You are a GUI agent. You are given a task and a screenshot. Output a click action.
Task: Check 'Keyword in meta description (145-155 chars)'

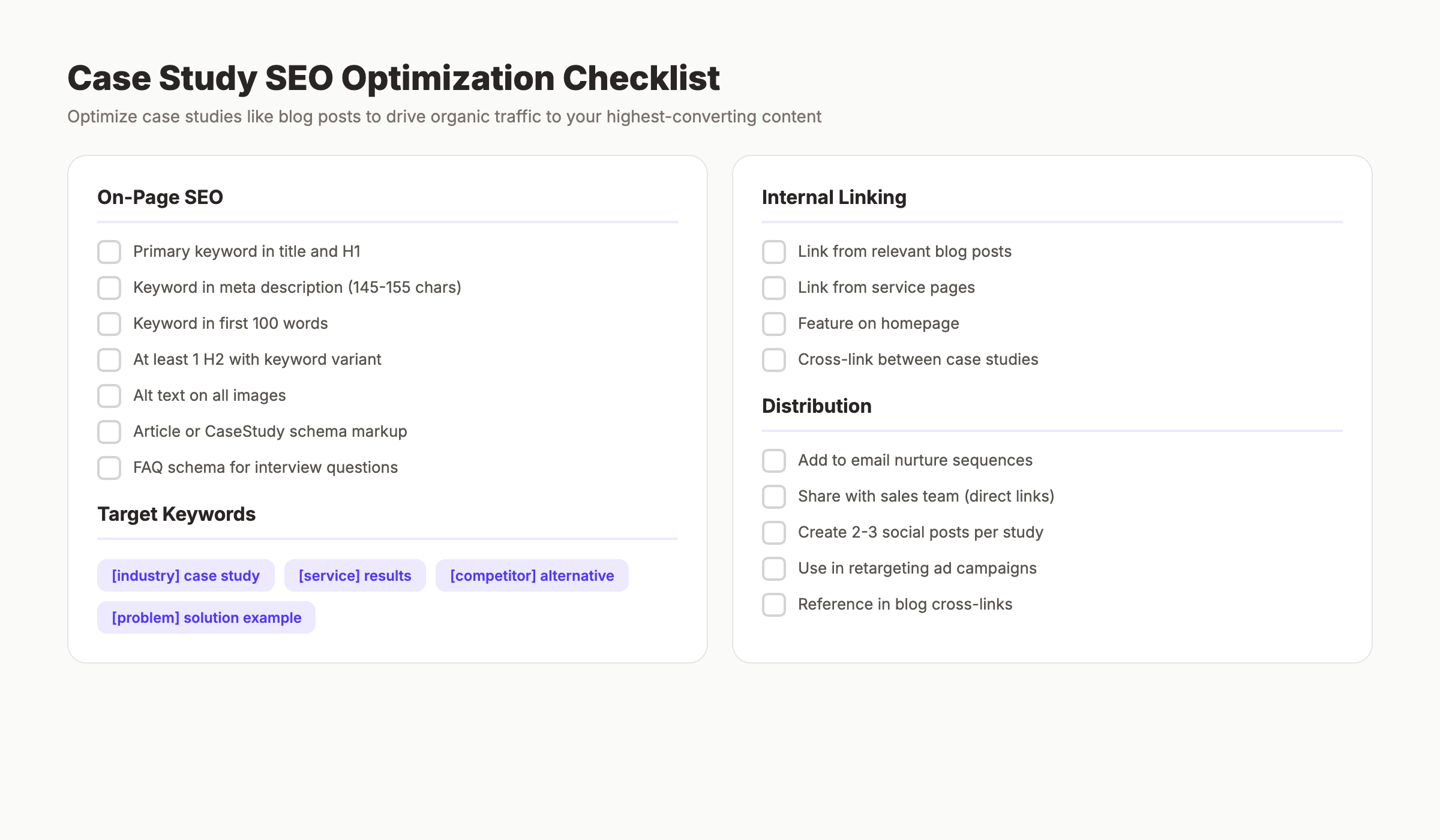[x=109, y=288]
